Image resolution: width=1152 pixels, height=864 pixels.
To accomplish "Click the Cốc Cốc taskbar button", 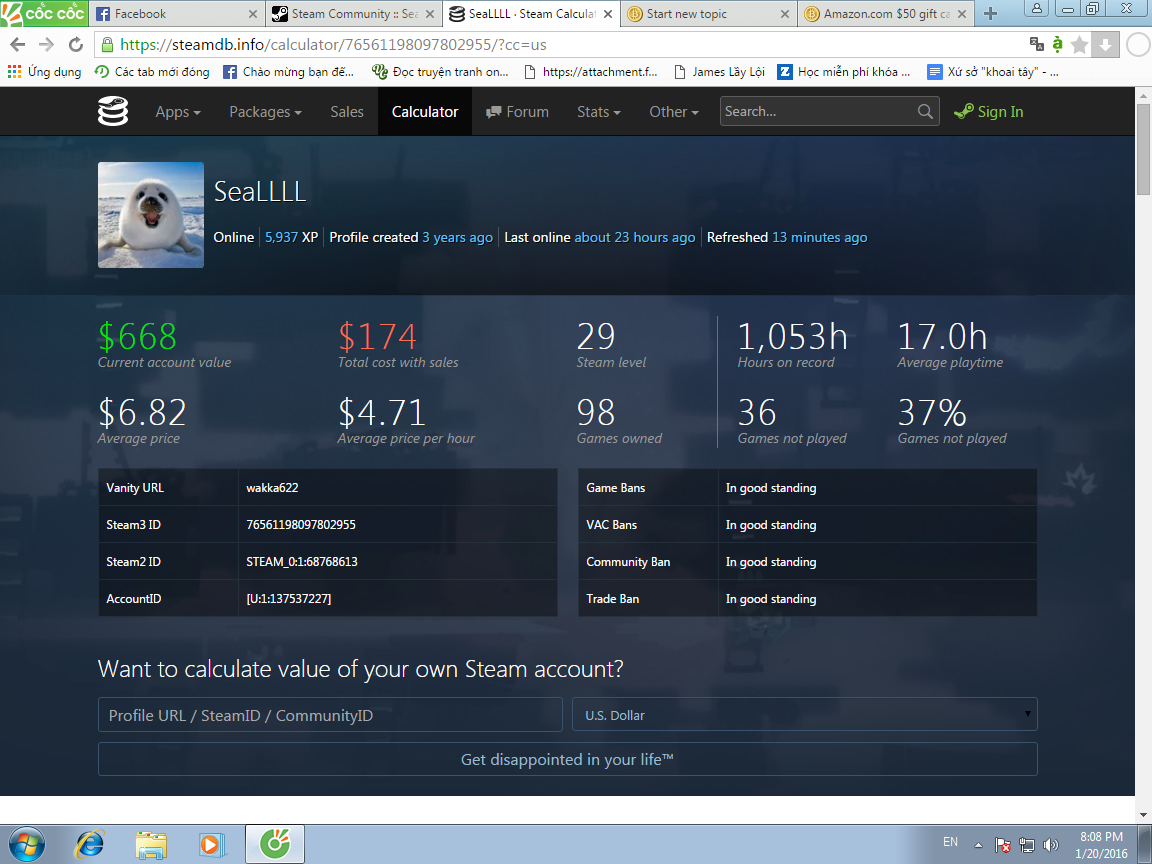I will tap(275, 844).
